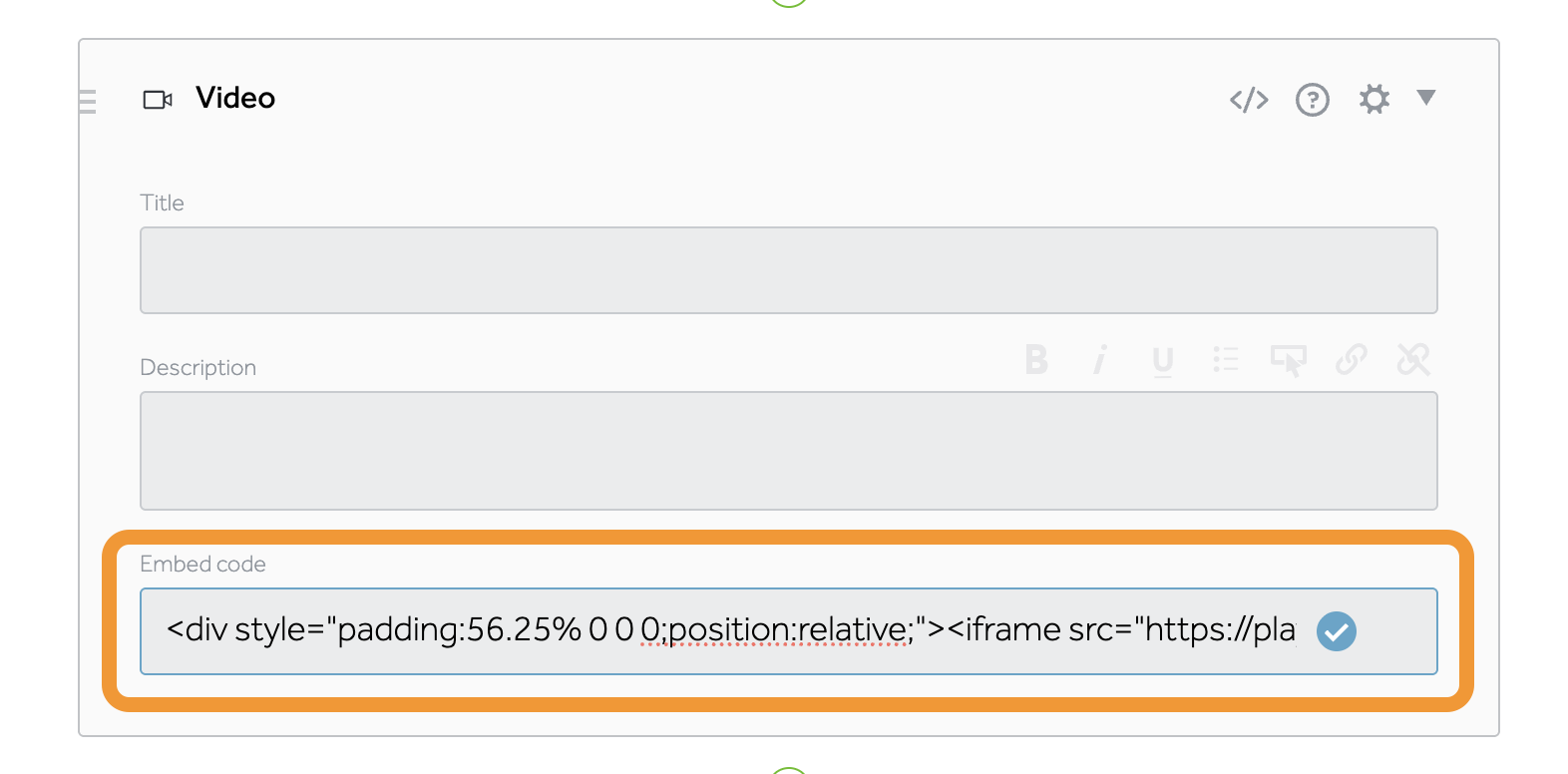The image size is (1568, 774).
Task: Insert a link in Description
Action: (1351, 359)
